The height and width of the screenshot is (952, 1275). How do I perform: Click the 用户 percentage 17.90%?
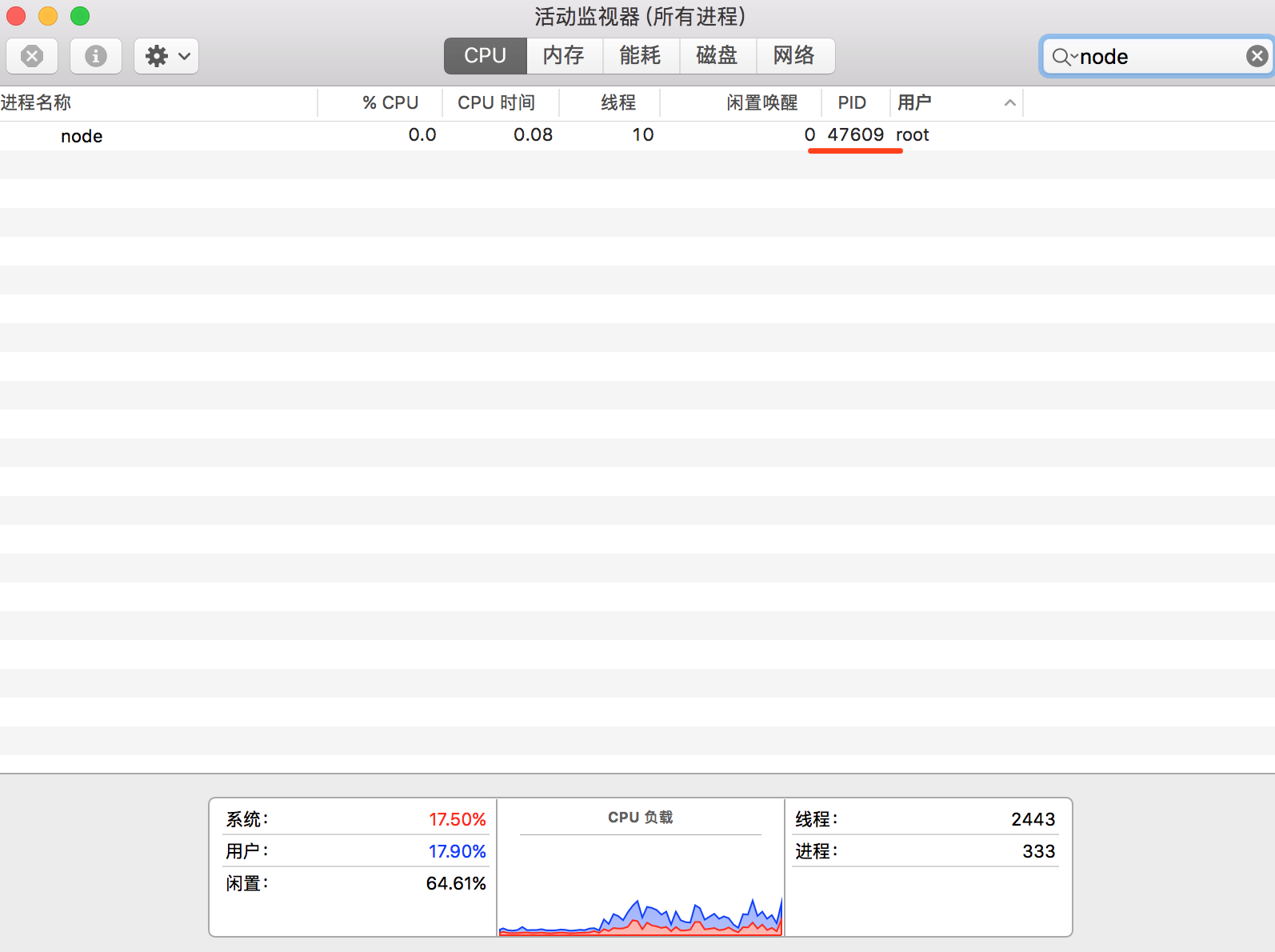(458, 851)
